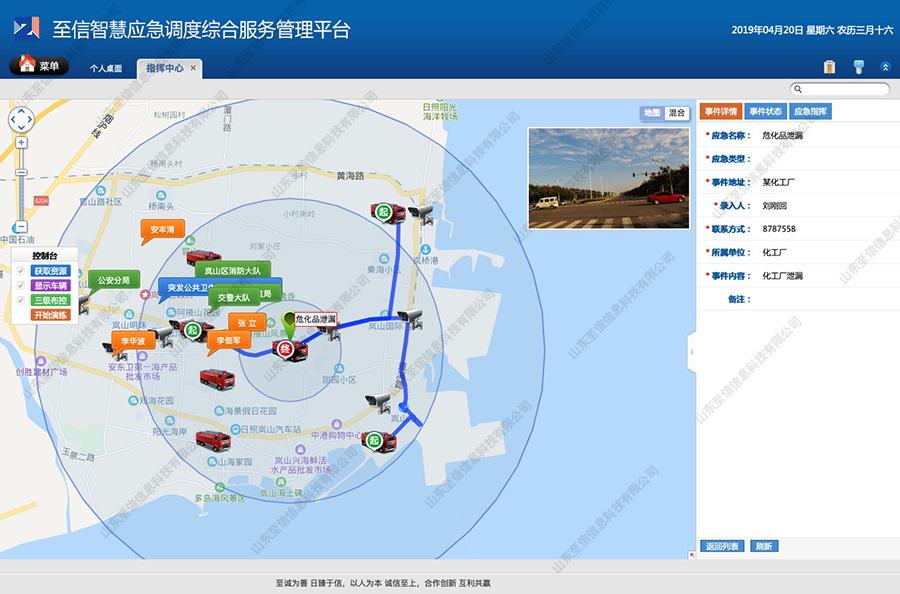The width and height of the screenshot is (900, 594).
Task: Zoom out with the bottom minus button
Action: click(x=21, y=227)
